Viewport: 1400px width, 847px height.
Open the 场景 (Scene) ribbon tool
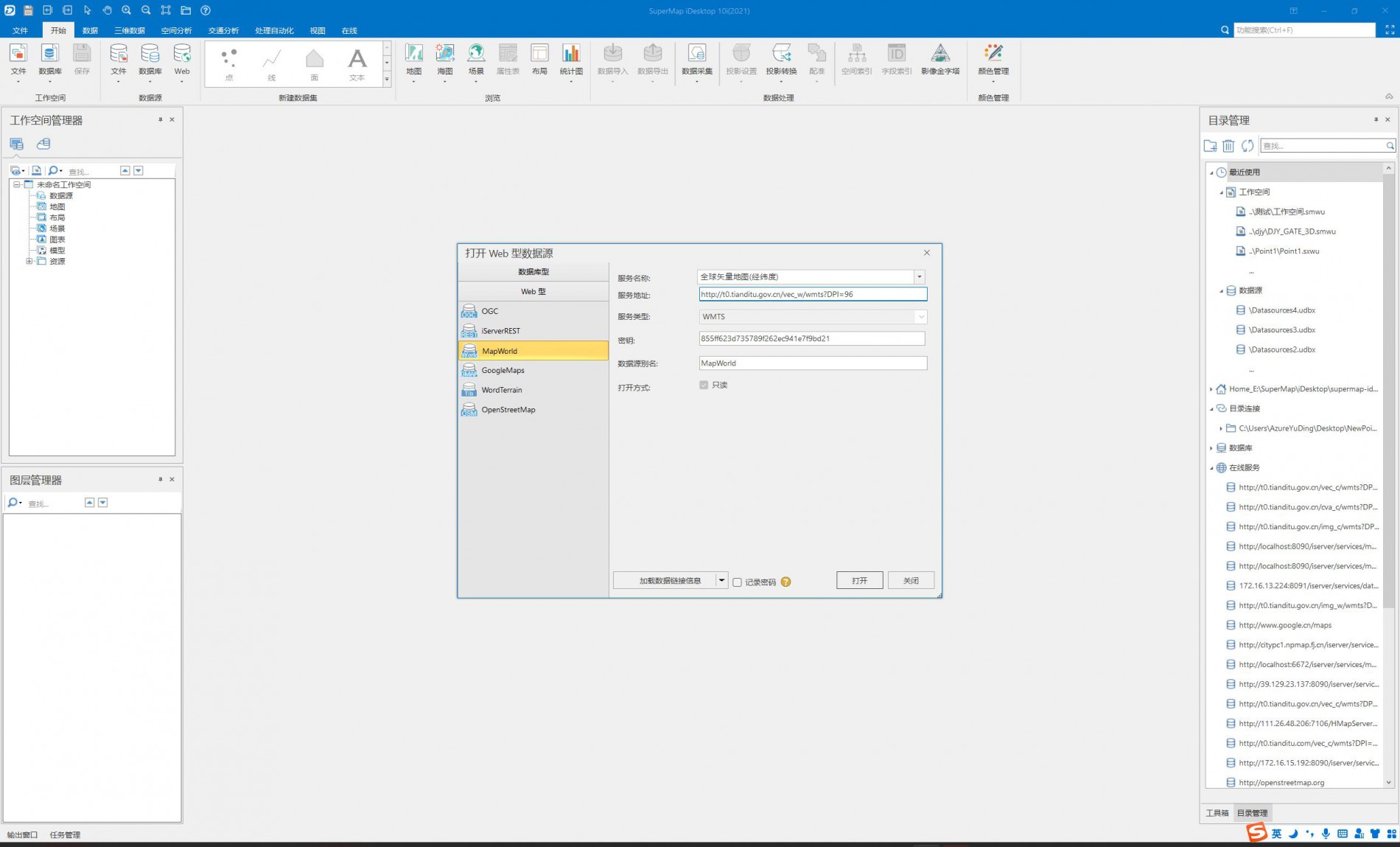476,60
